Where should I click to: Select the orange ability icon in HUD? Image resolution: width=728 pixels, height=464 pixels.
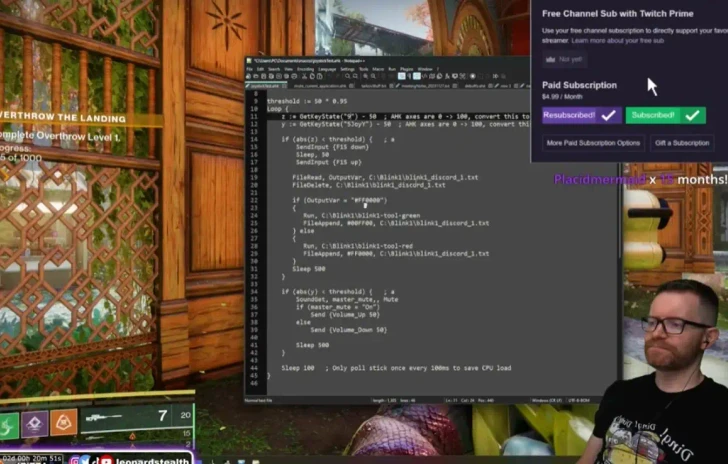[64, 423]
